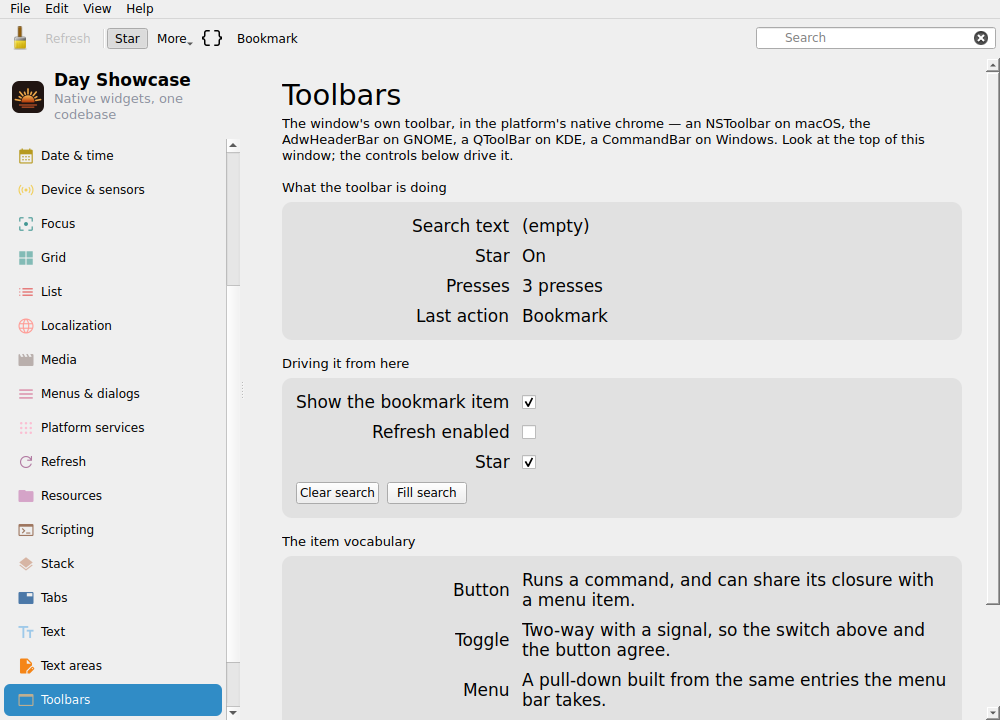Click the Fill search button
Image resolution: width=1000 pixels, height=720 pixels.
click(x=427, y=493)
